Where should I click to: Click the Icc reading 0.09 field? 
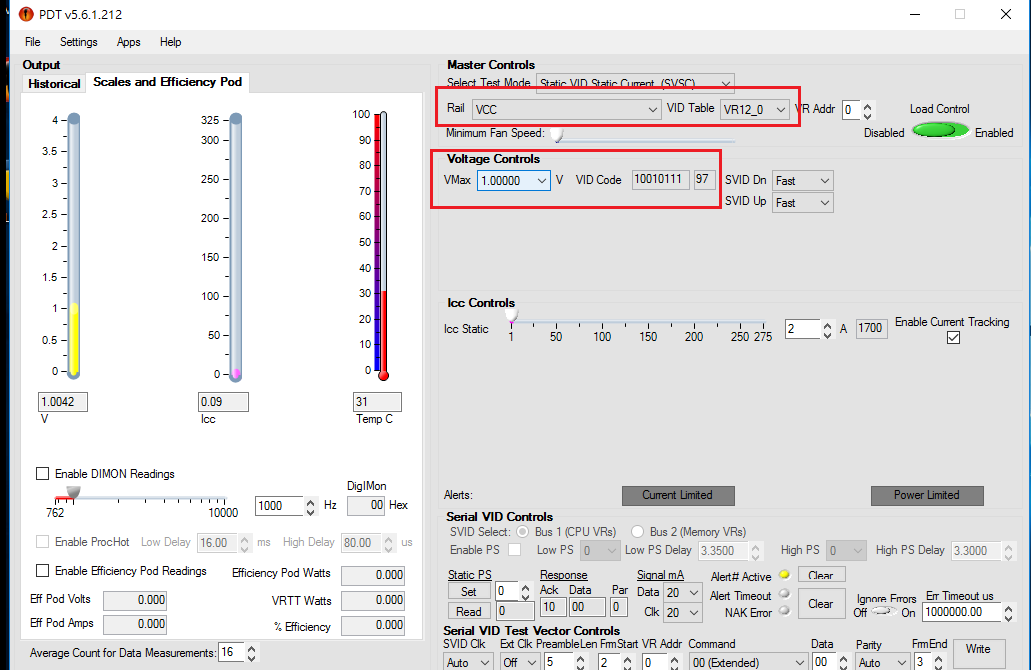pos(224,402)
